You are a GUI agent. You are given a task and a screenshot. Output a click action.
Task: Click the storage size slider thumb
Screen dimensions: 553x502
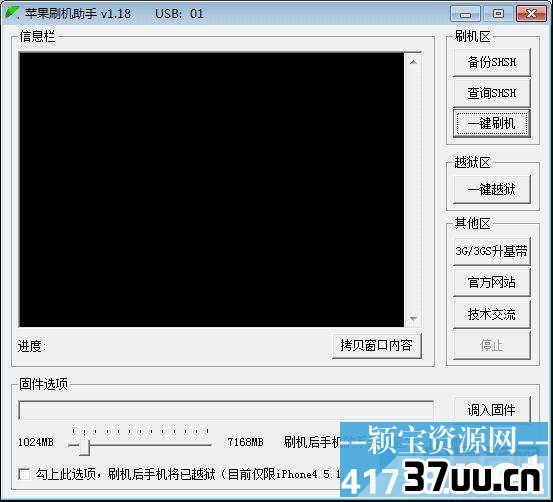[84, 446]
